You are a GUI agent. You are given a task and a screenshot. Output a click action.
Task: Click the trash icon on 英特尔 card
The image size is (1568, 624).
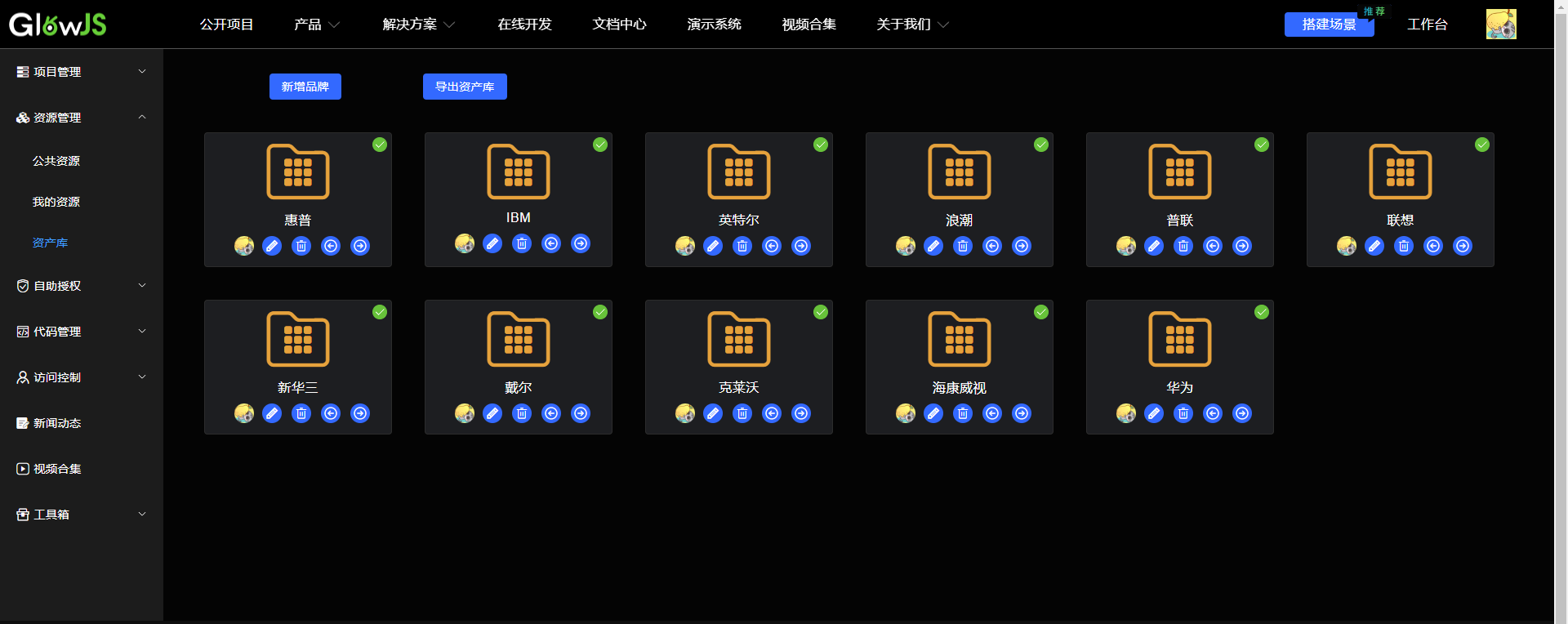pyautogui.click(x=742, y=246)
